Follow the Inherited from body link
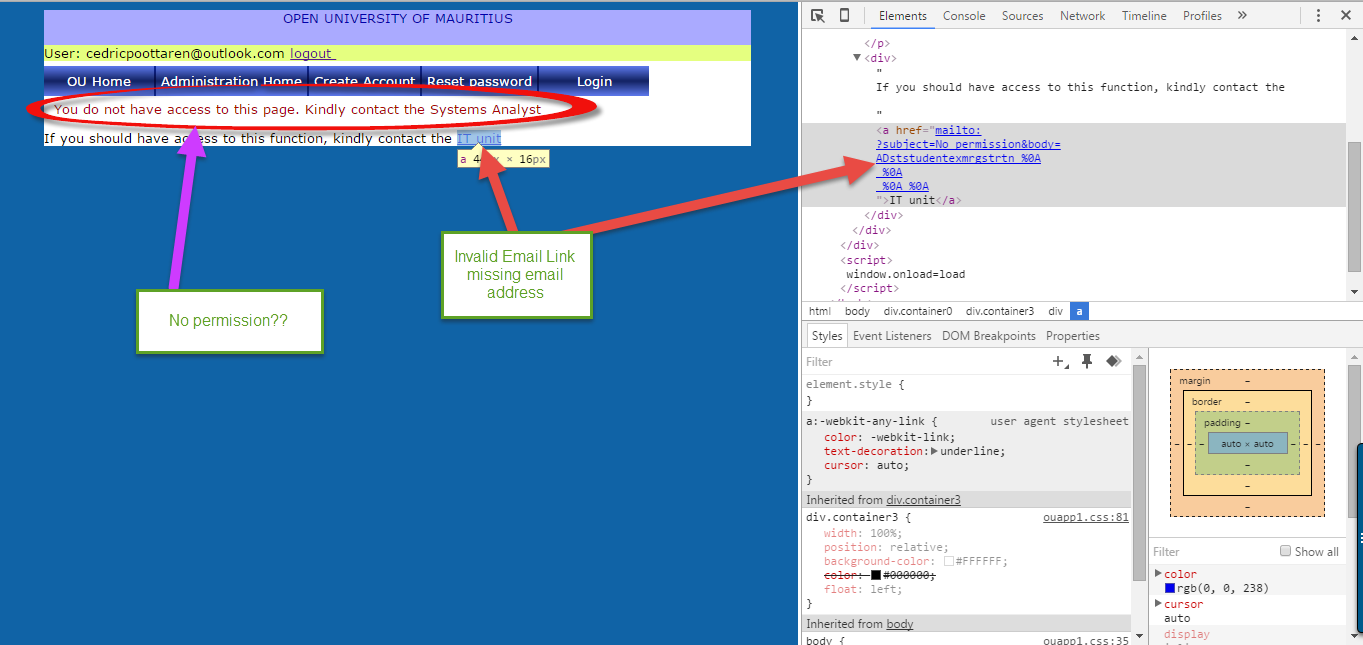 pyautogui.click(x=900, y=624)
